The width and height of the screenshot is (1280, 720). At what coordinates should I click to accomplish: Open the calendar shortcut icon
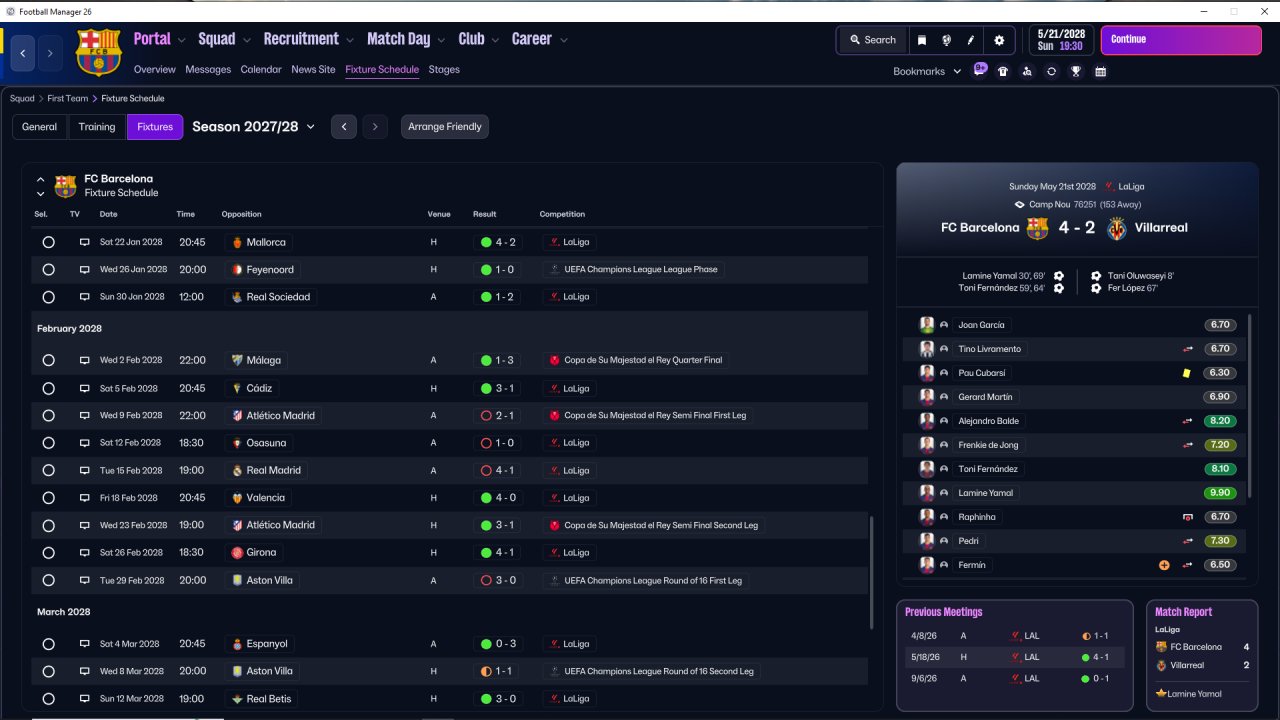tap(1100, 71)
